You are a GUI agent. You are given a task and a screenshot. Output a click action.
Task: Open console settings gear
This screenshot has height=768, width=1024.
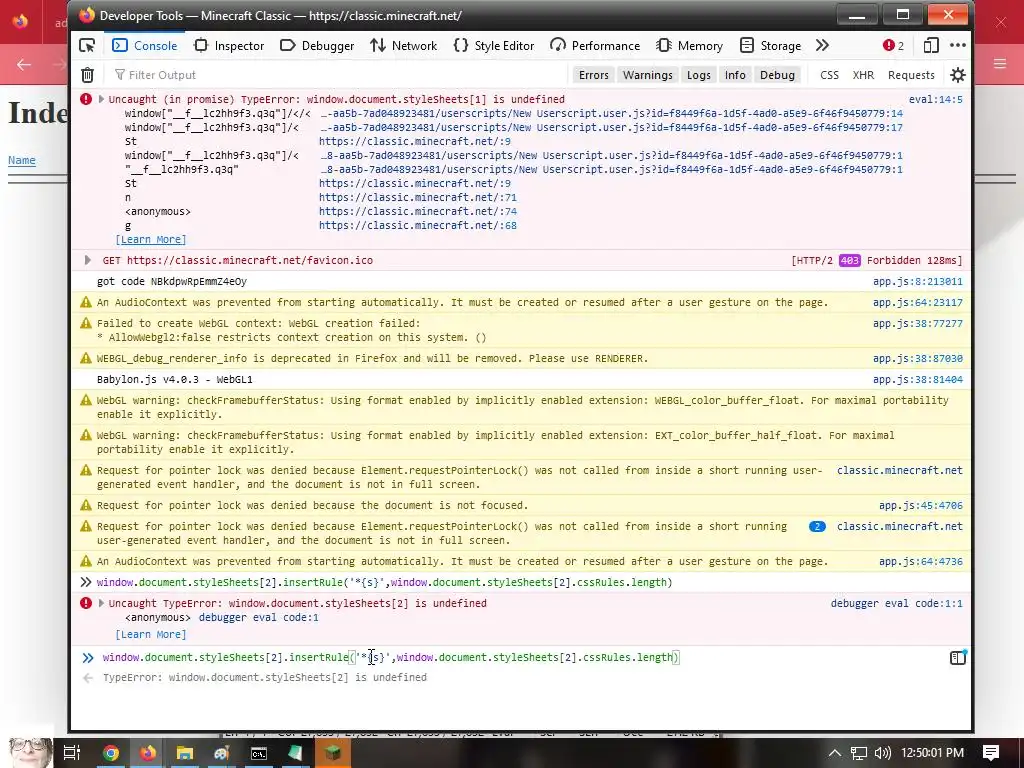pyautogui.click(x=957, y=75)
